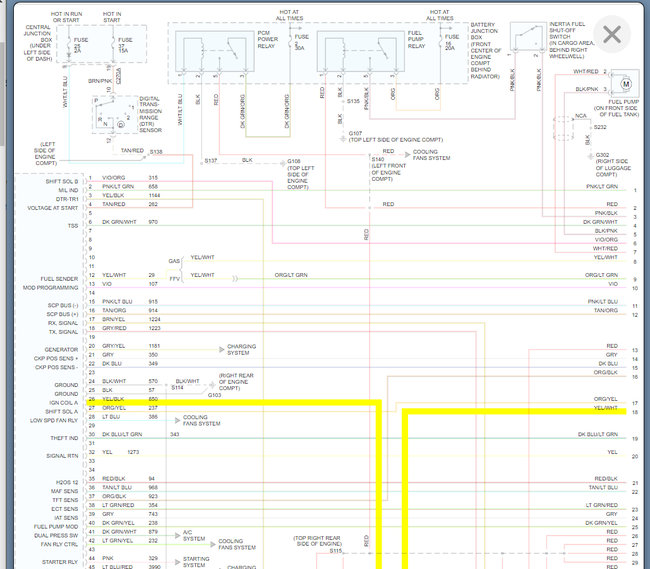
Task: Click the A/C SYSTEM reference text
Action: pos(194,535)
